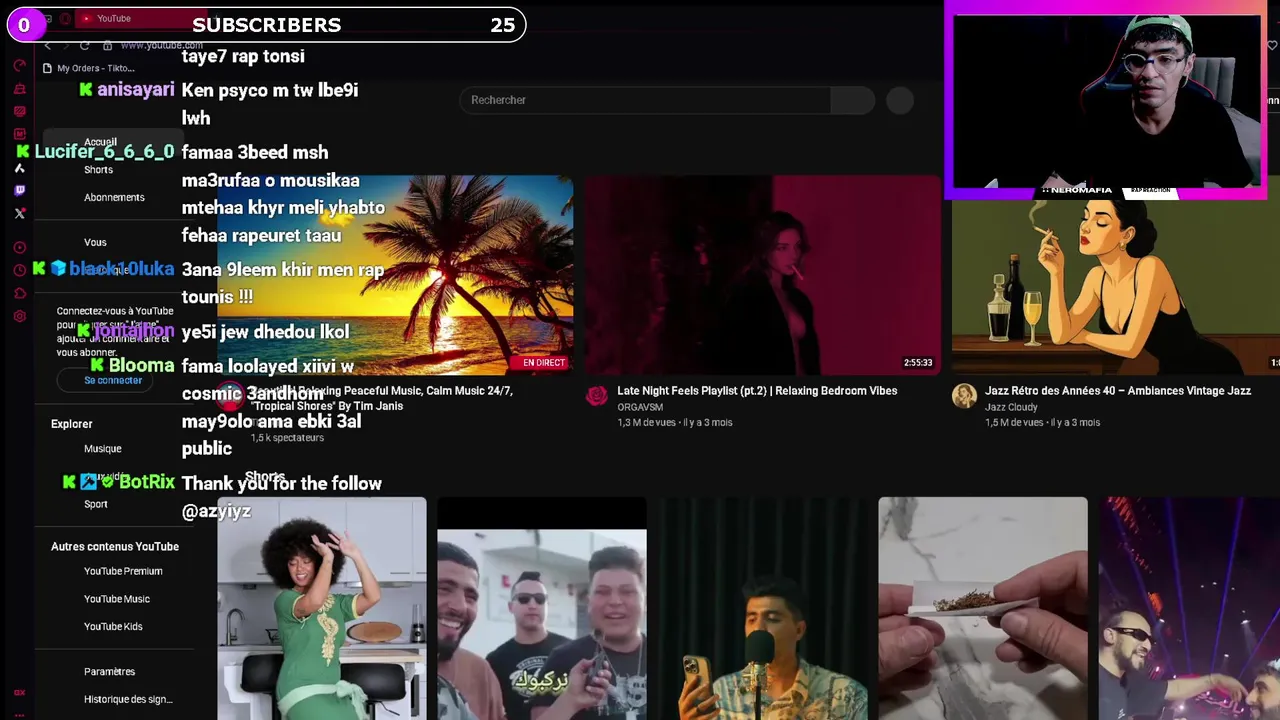Image resolution: width=1280 pixels, height=720 pixels.
Task: Open the Extensions cube icon in sidebar
Action: point(19,293)
